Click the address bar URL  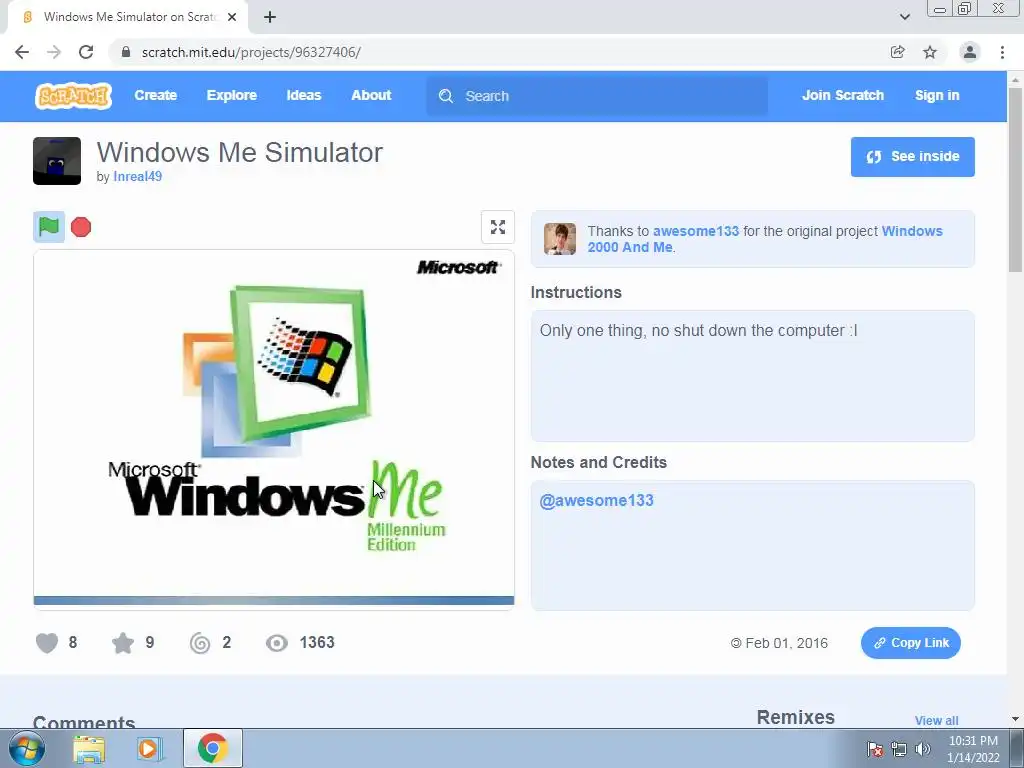pos(251,52)
